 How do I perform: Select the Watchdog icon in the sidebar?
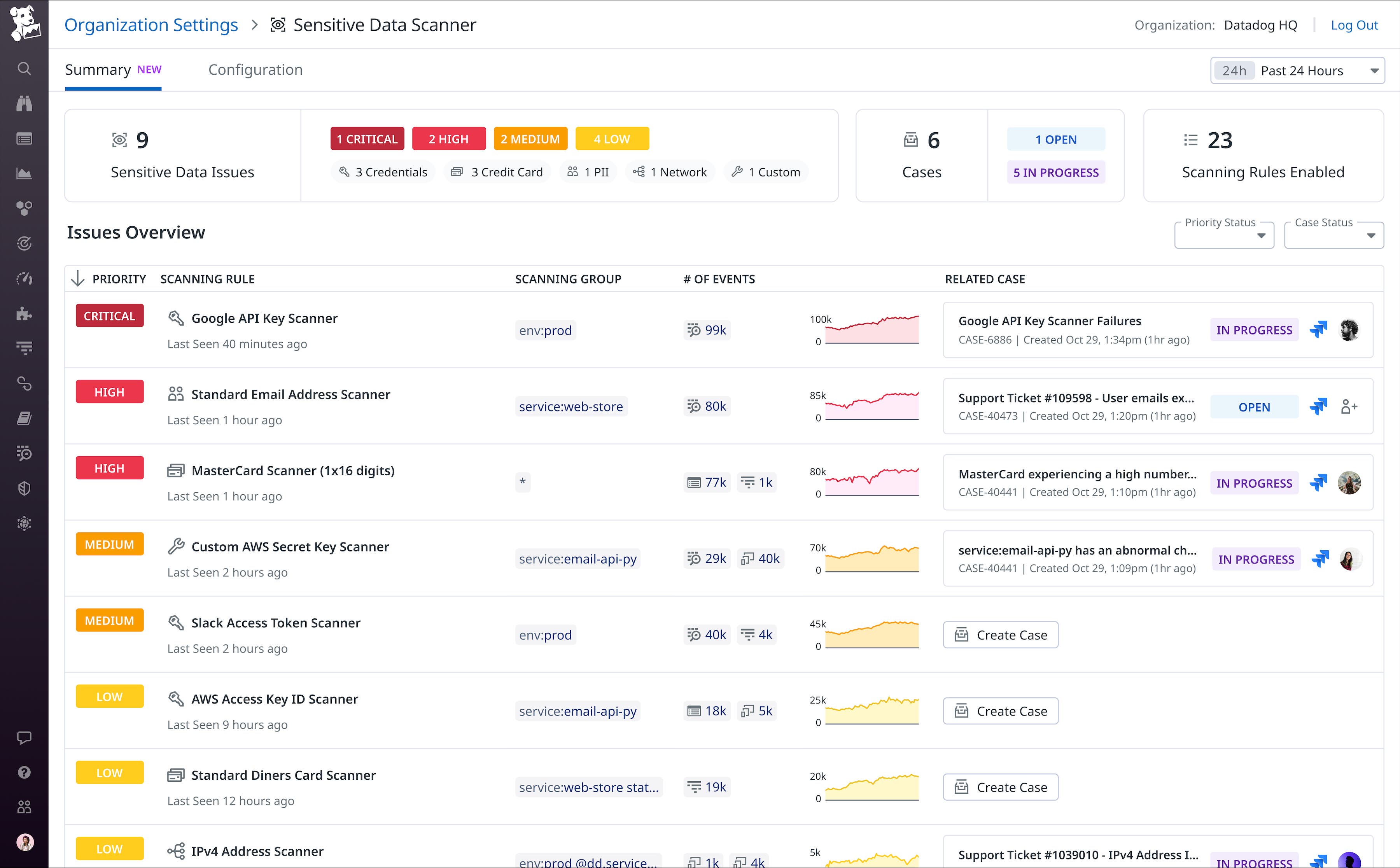pos(24,103)
